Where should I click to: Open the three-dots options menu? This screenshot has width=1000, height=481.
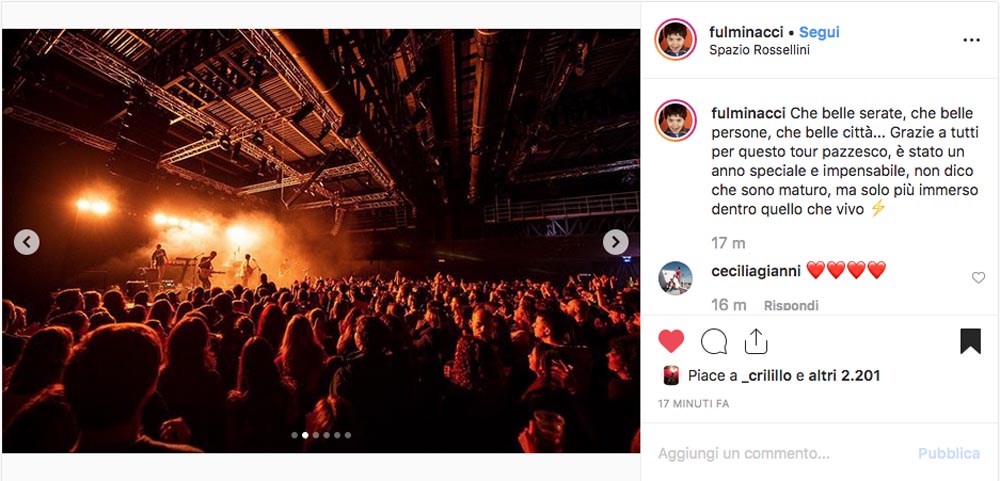coord(971,40)
